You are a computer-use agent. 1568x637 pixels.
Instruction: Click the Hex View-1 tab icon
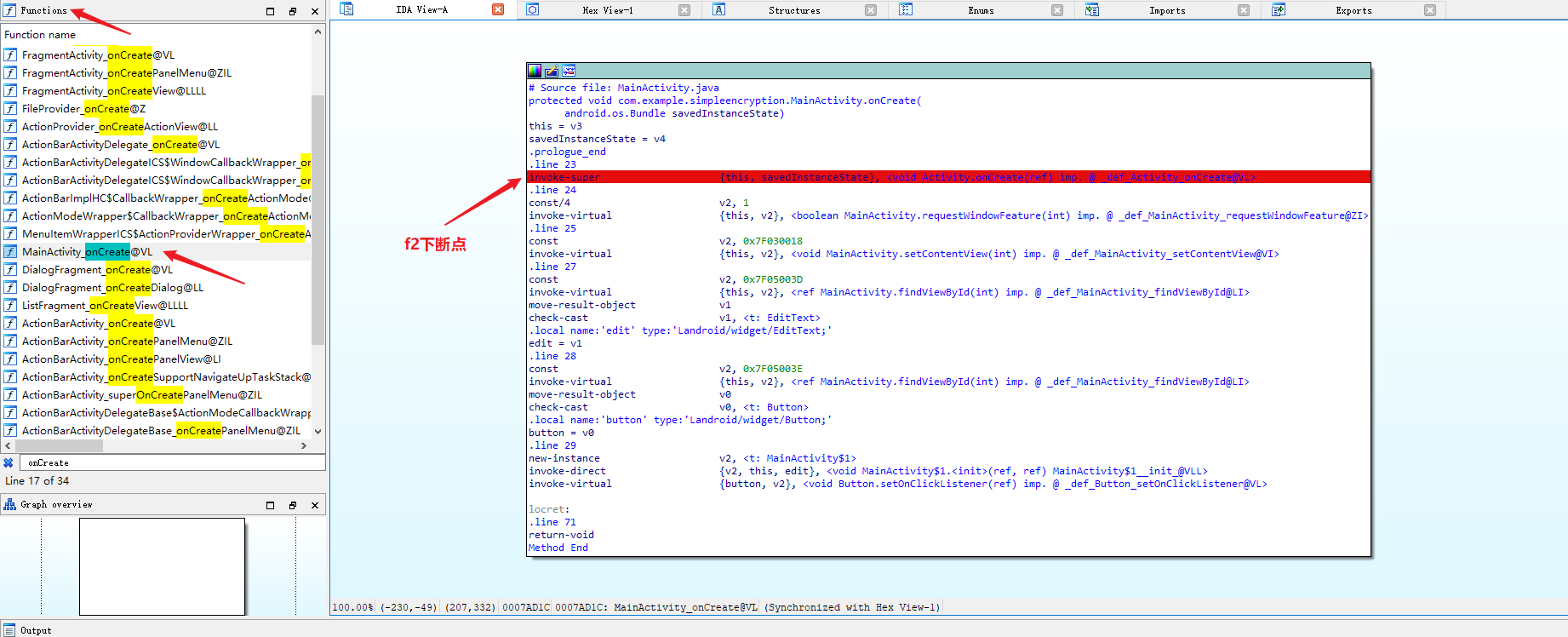pyautogui.click(x=533, y=9)
